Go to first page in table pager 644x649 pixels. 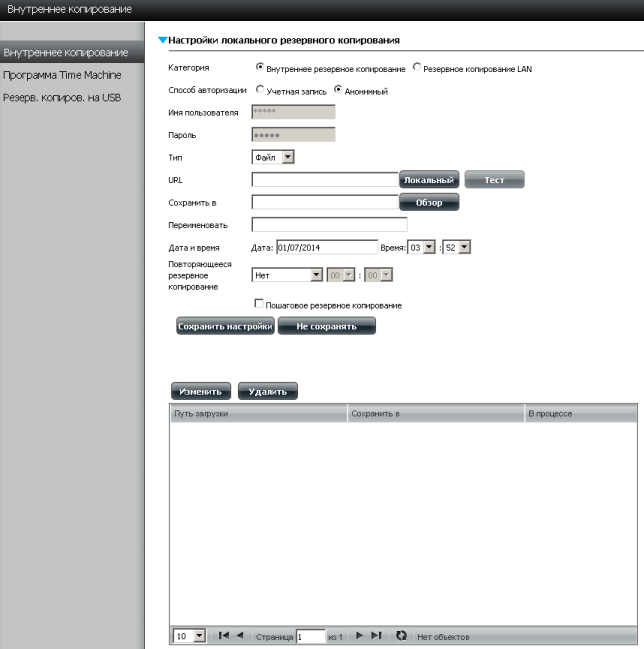click(223, 635)
